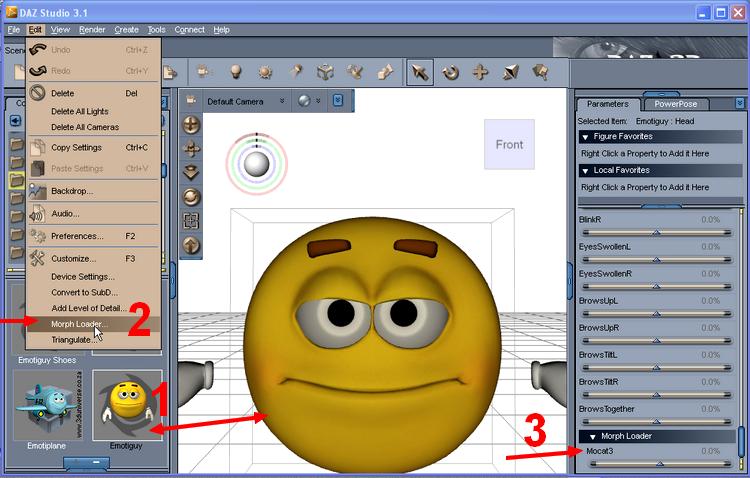This screenshot has height=478, width=750.
Task: Click the Mocat3 morph slider
Action: 660,464
